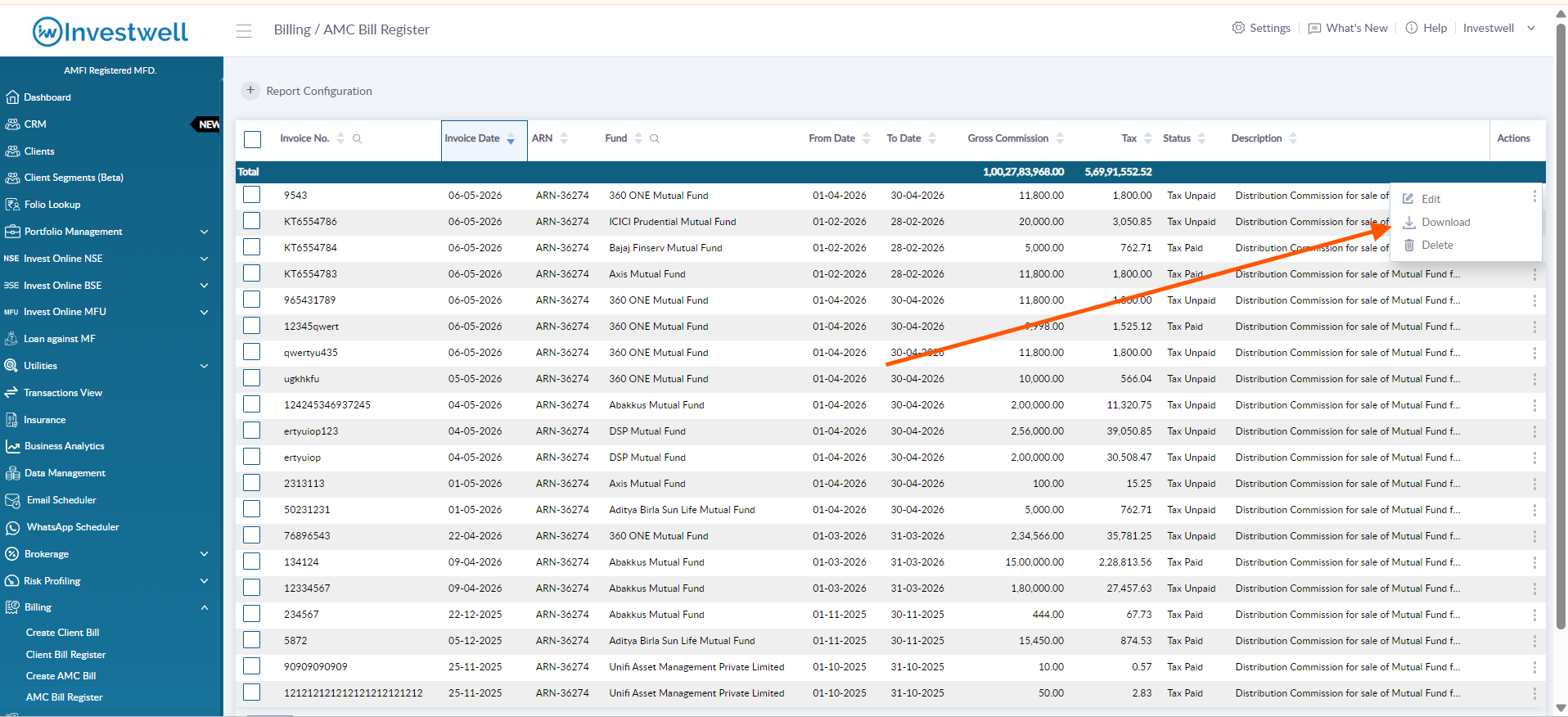Click the page vertical scrollbar
This screenshot has height=717, width=1568.
(x=1561, y=327)
